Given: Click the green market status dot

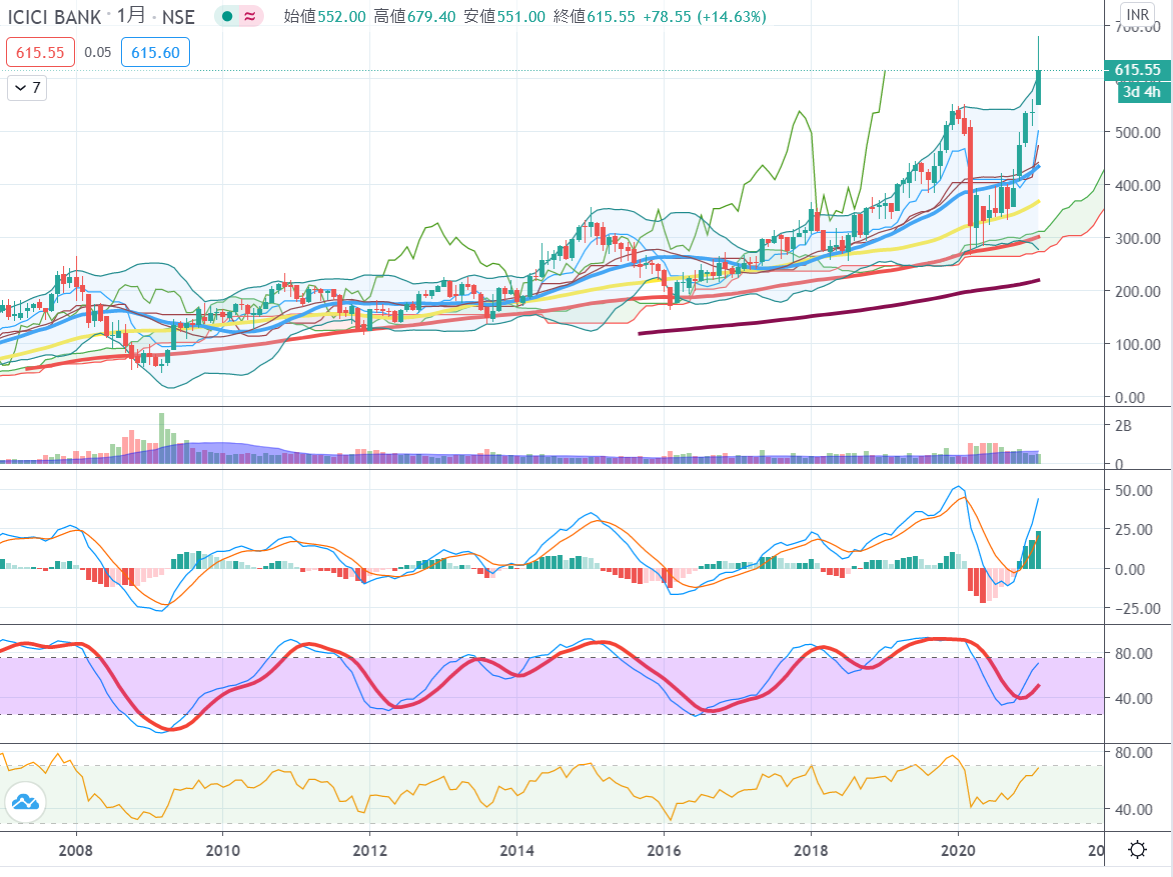Looking at the screenshot, I should [227, 16].
